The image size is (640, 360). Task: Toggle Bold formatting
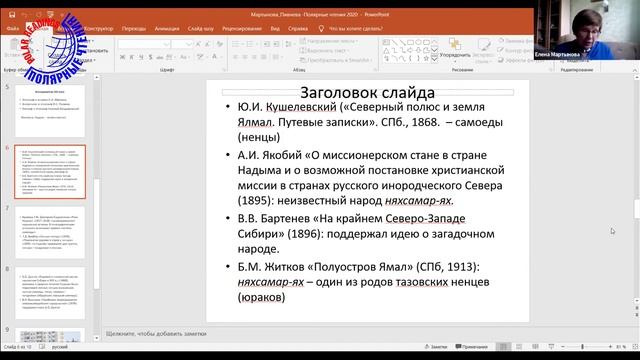(x=122, y=57)
